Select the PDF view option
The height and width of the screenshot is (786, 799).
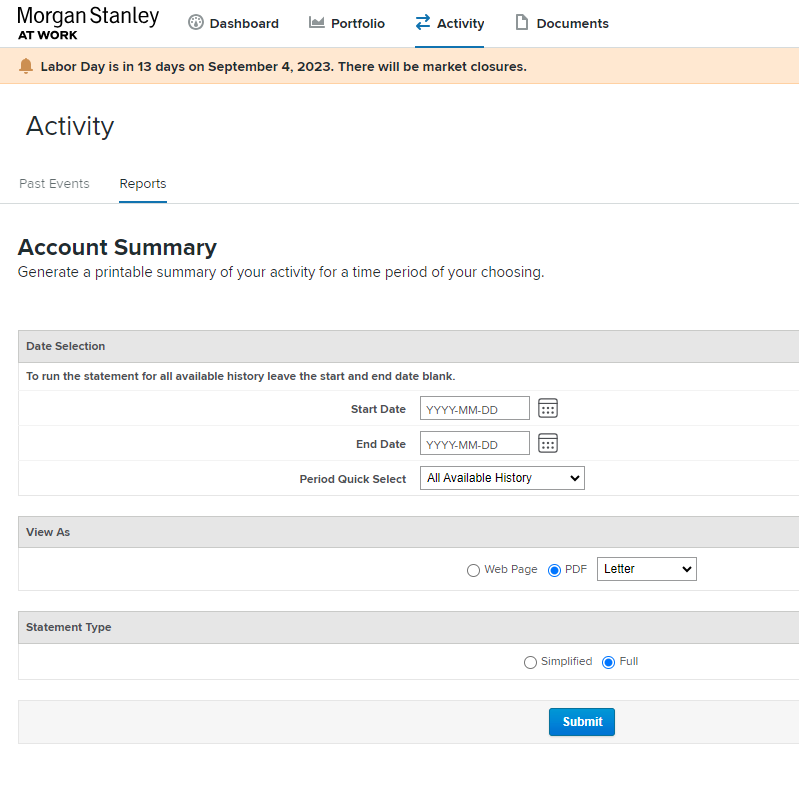[554, 570]
